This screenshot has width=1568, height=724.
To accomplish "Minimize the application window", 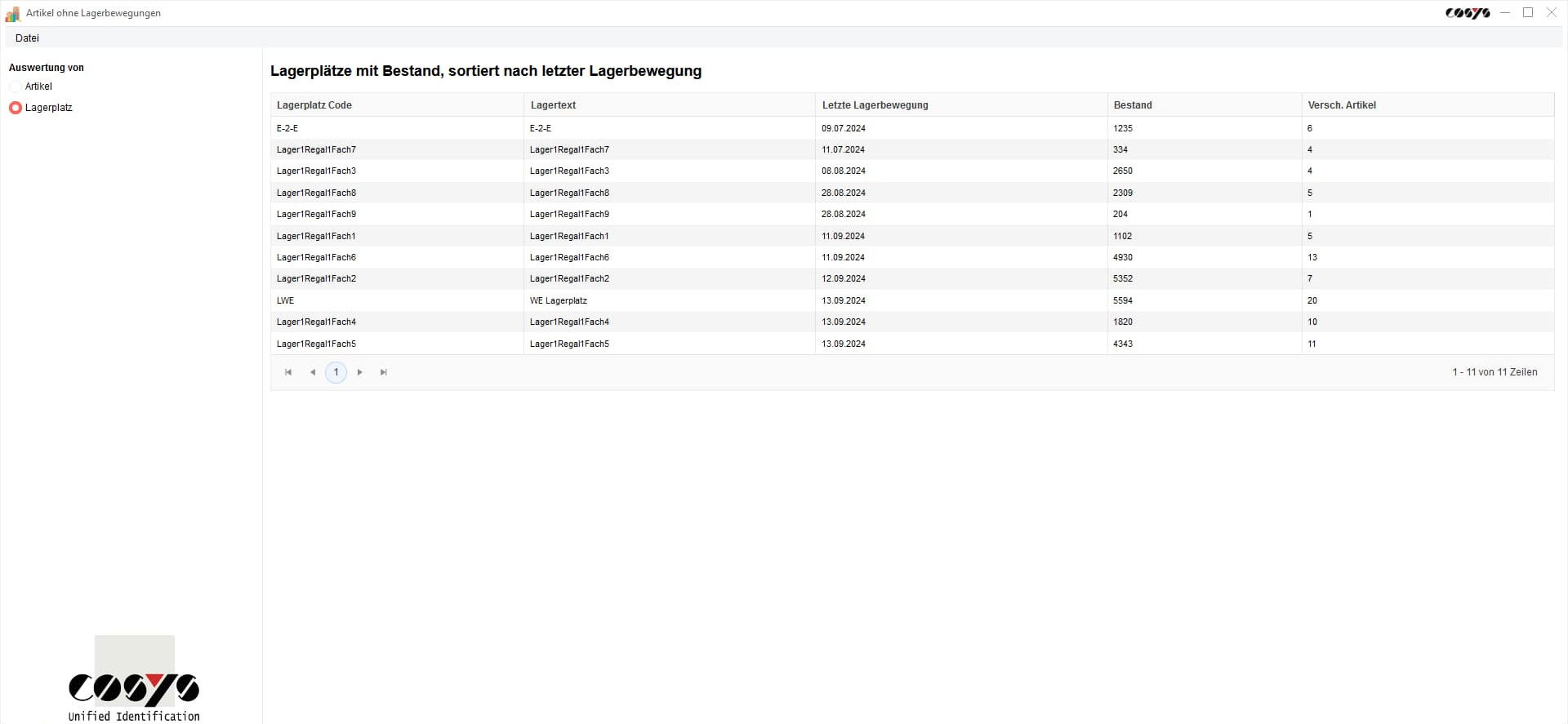I will click(1505, 13).
